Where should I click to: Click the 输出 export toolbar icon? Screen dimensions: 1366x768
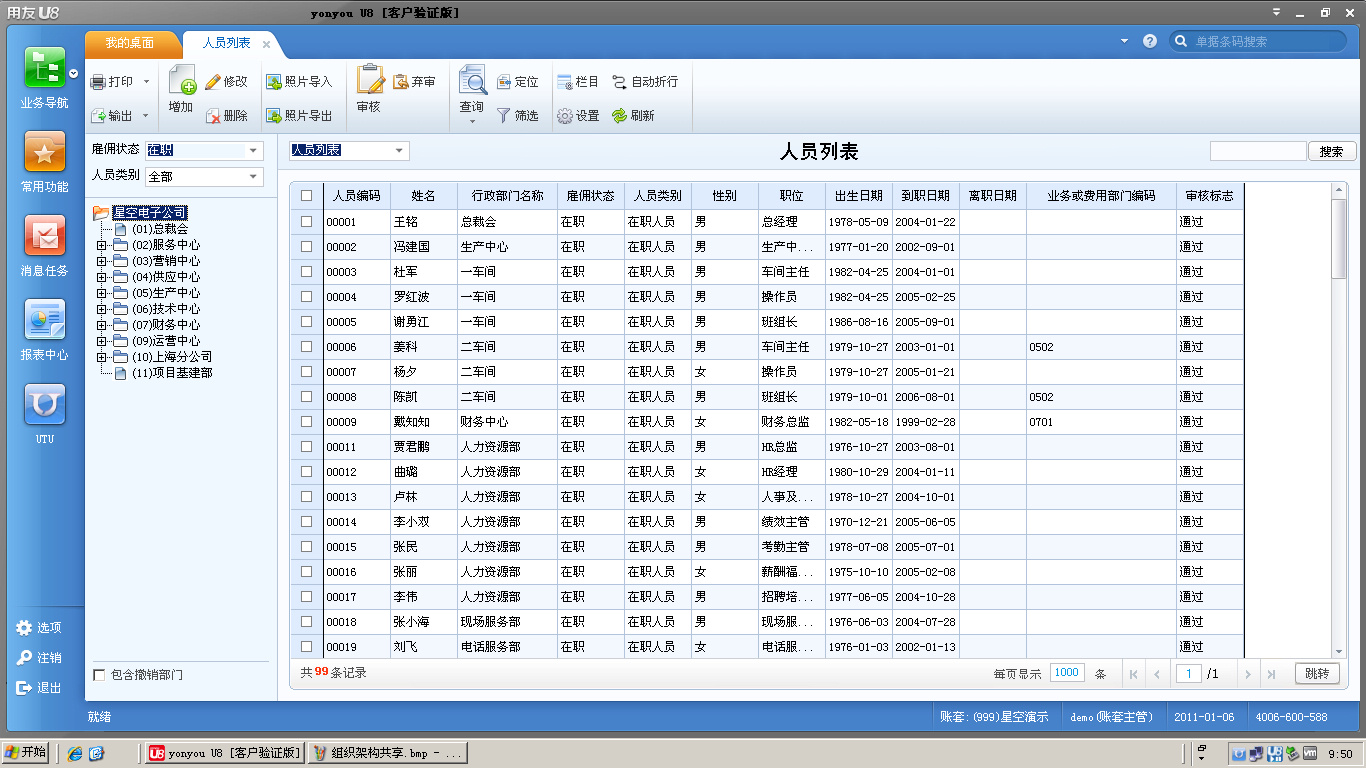tap(98, 116)
